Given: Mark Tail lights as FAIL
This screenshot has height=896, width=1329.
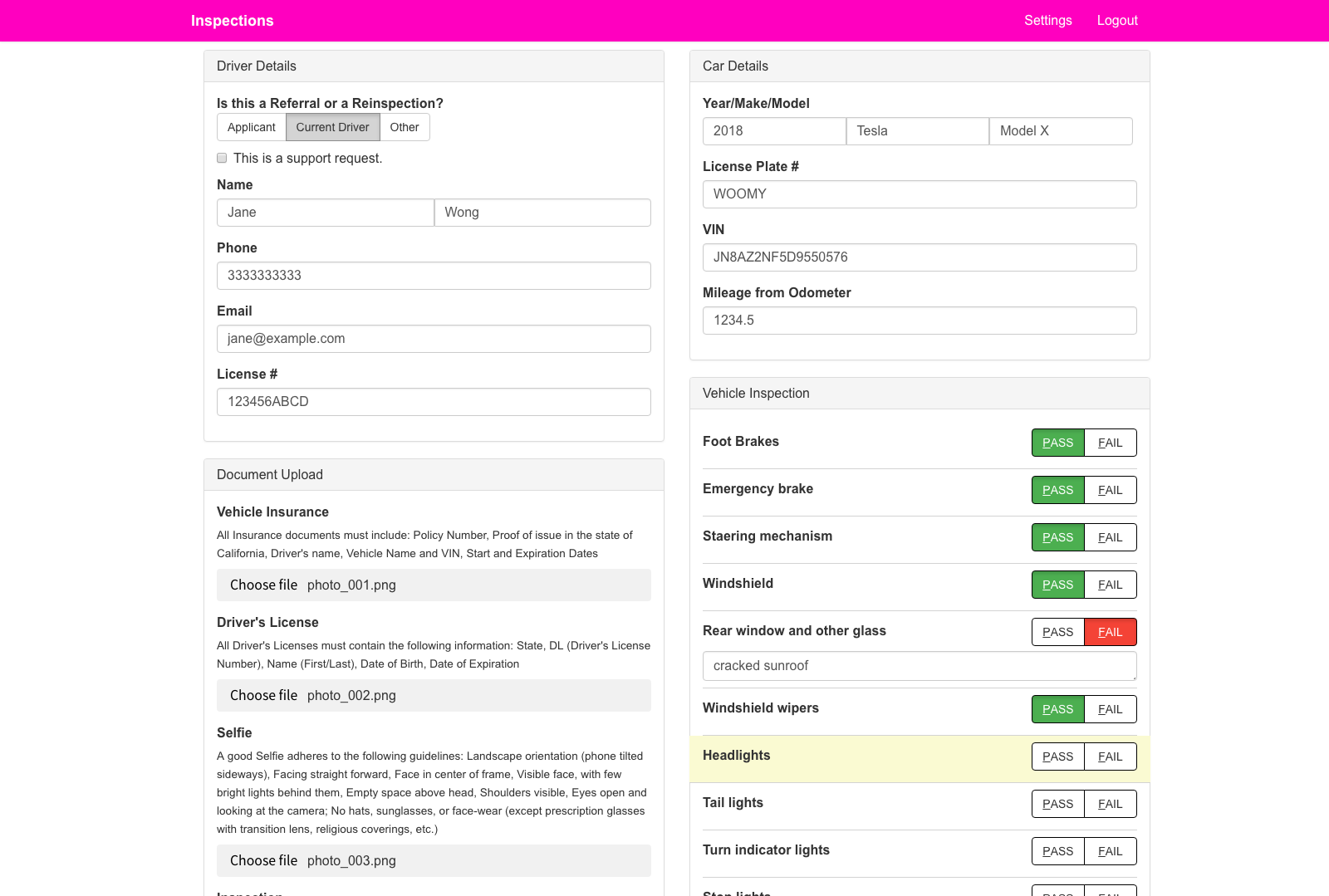Looking at the screenshot, I should 1110,804.
